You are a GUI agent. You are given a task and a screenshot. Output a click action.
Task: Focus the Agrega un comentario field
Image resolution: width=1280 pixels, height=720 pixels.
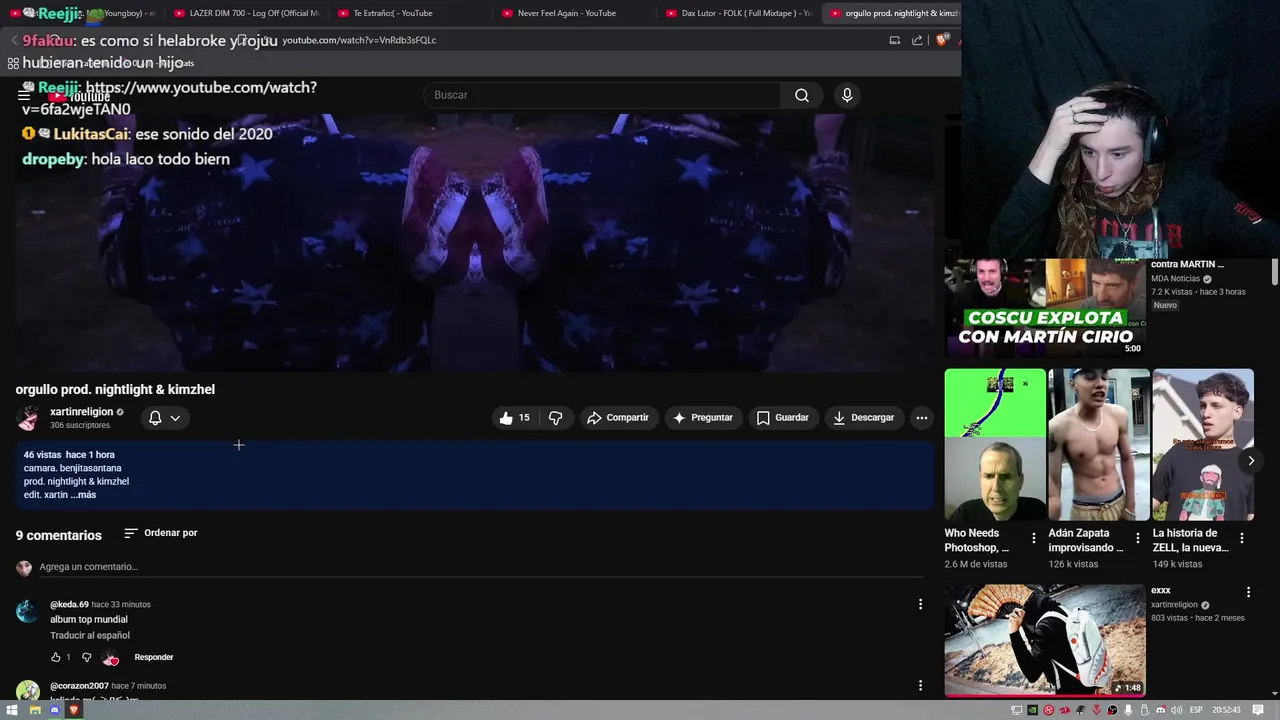[x=480, y=567]
